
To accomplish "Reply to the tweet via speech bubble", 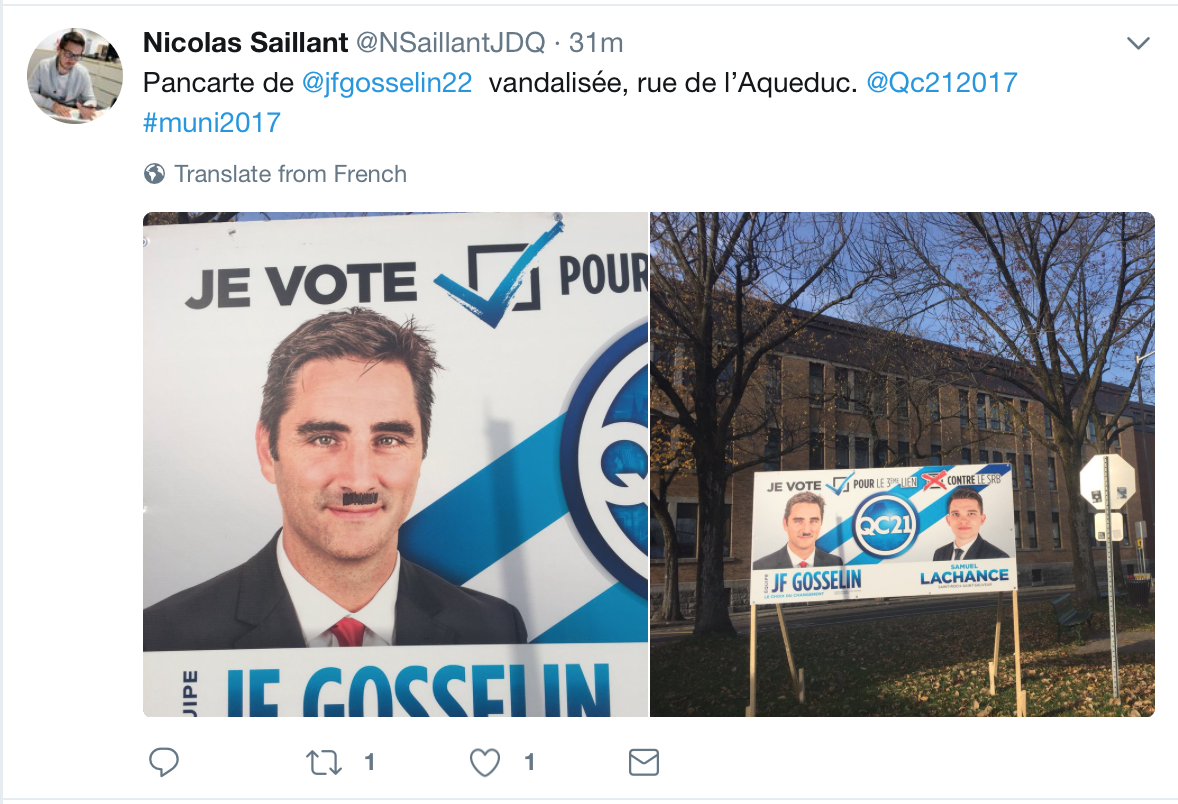I will [x=164, y=762].
